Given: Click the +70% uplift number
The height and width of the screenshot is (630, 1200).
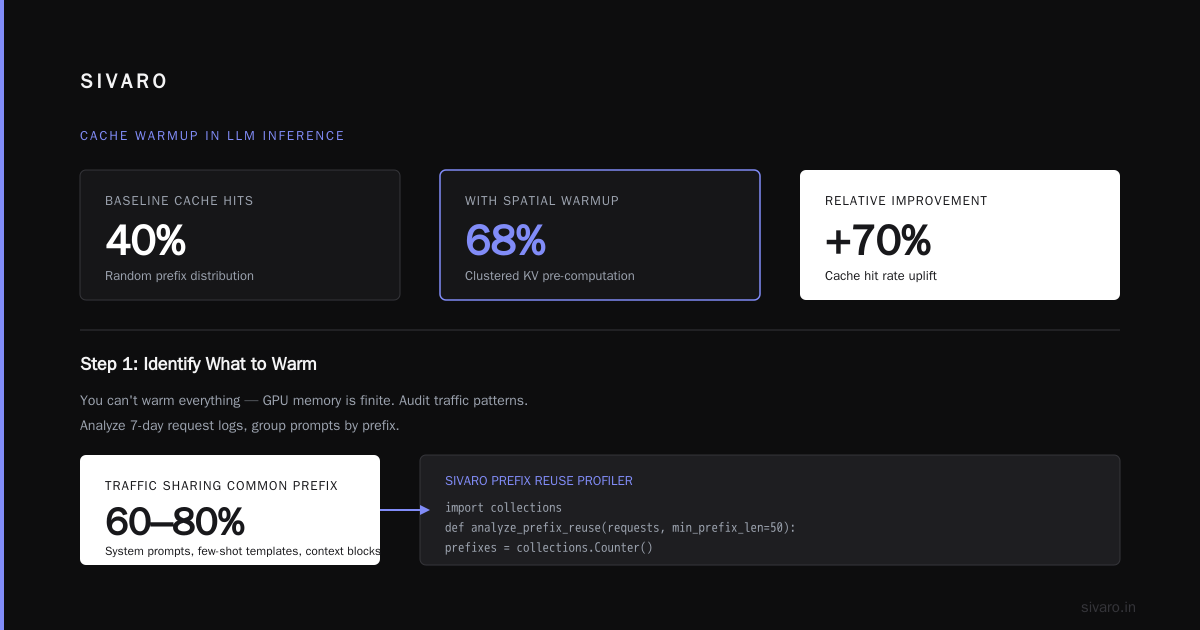Looking at the screenshot, I should click(878, 240).
